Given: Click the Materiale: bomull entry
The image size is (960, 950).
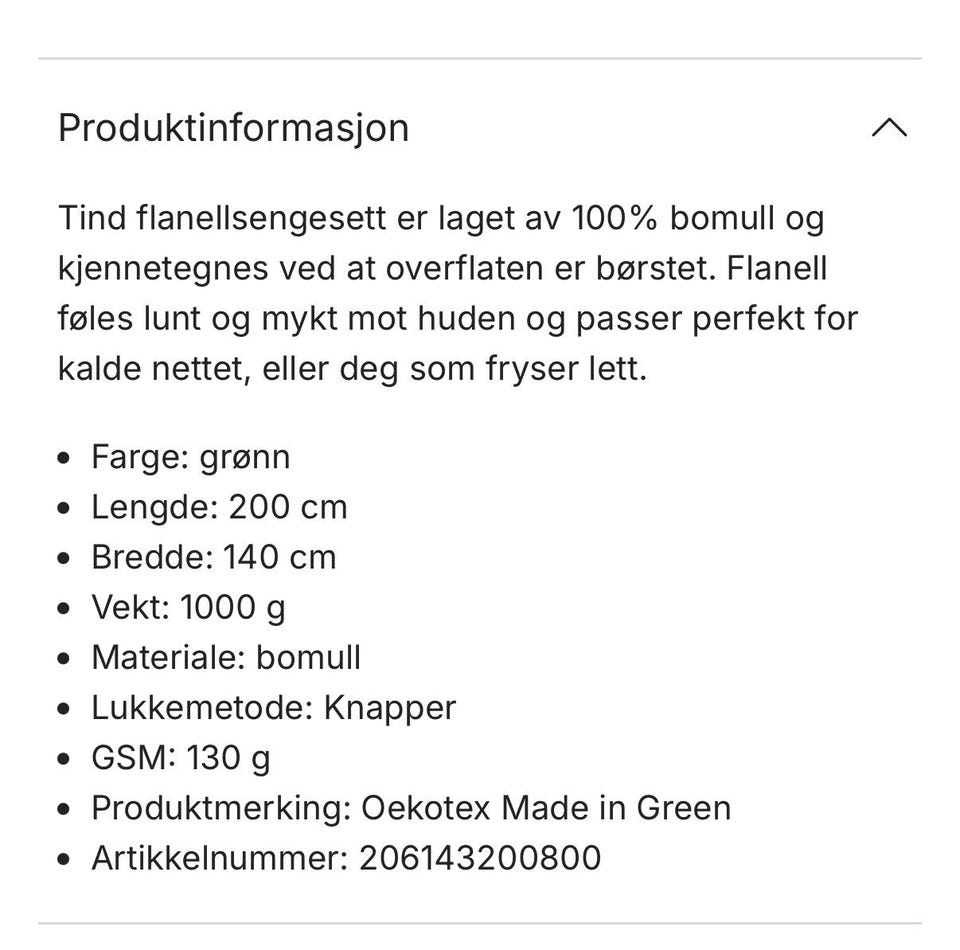Looking at the screenshot, I should [226, 658].
